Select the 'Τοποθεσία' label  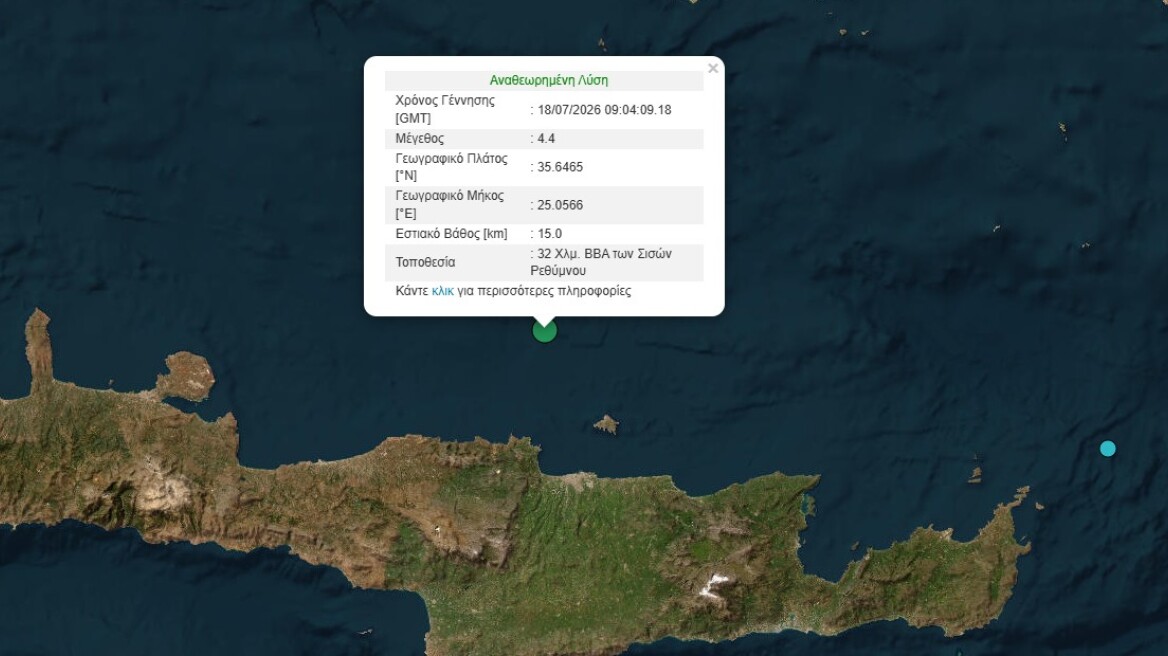pyautogui.click(x=425, y=262)
